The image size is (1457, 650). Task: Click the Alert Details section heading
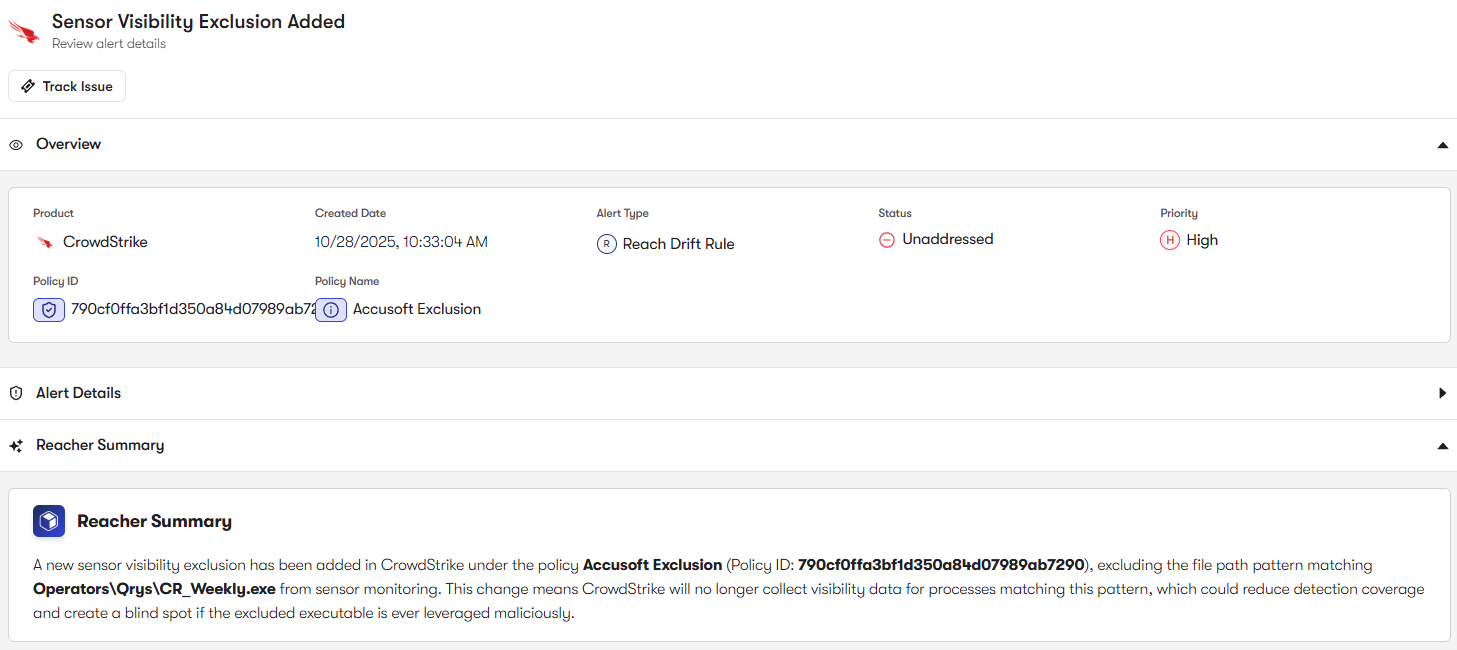coord(78,393)
